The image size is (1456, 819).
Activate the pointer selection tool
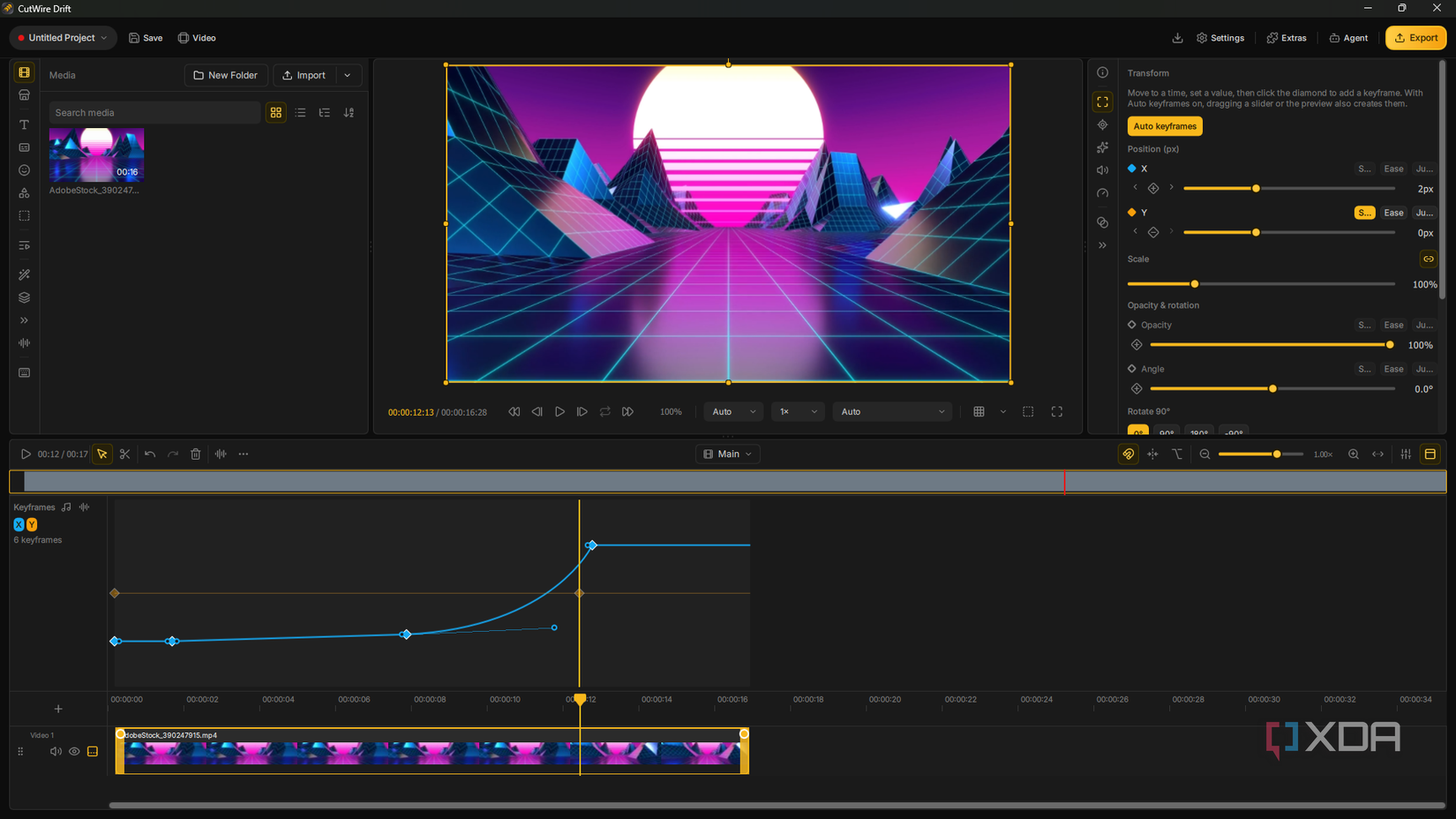point(102,454)
